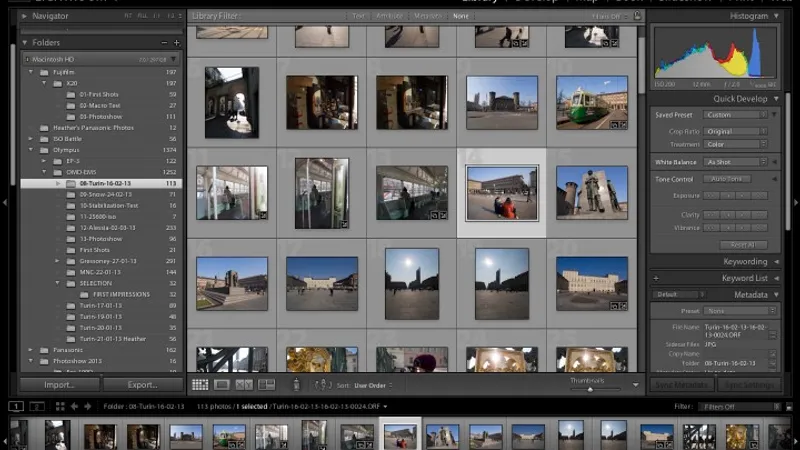The height and width of the screenshot is (450, 800).
Task: Select None in Library Filter
Action: [461, 16]
